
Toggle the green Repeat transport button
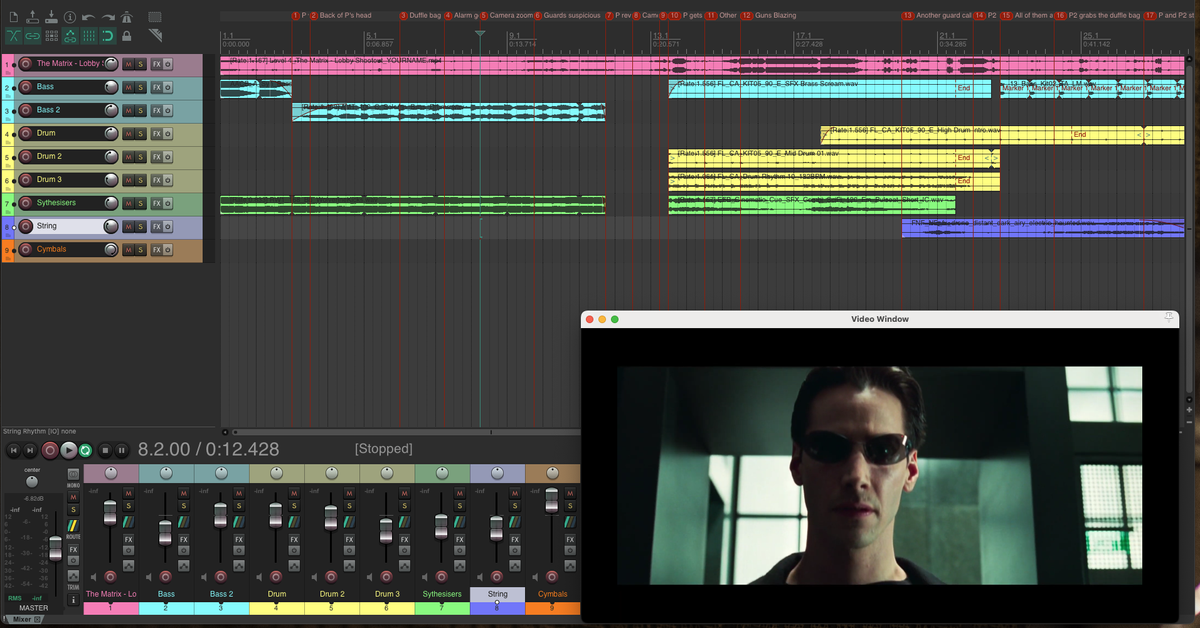pyautogui.click(x=86, y=451)
